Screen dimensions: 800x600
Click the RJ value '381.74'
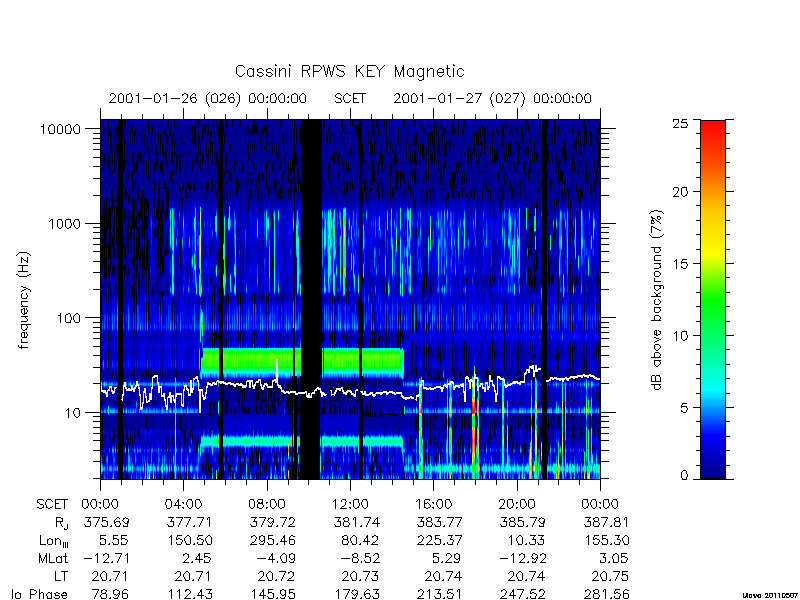point(357,522)
